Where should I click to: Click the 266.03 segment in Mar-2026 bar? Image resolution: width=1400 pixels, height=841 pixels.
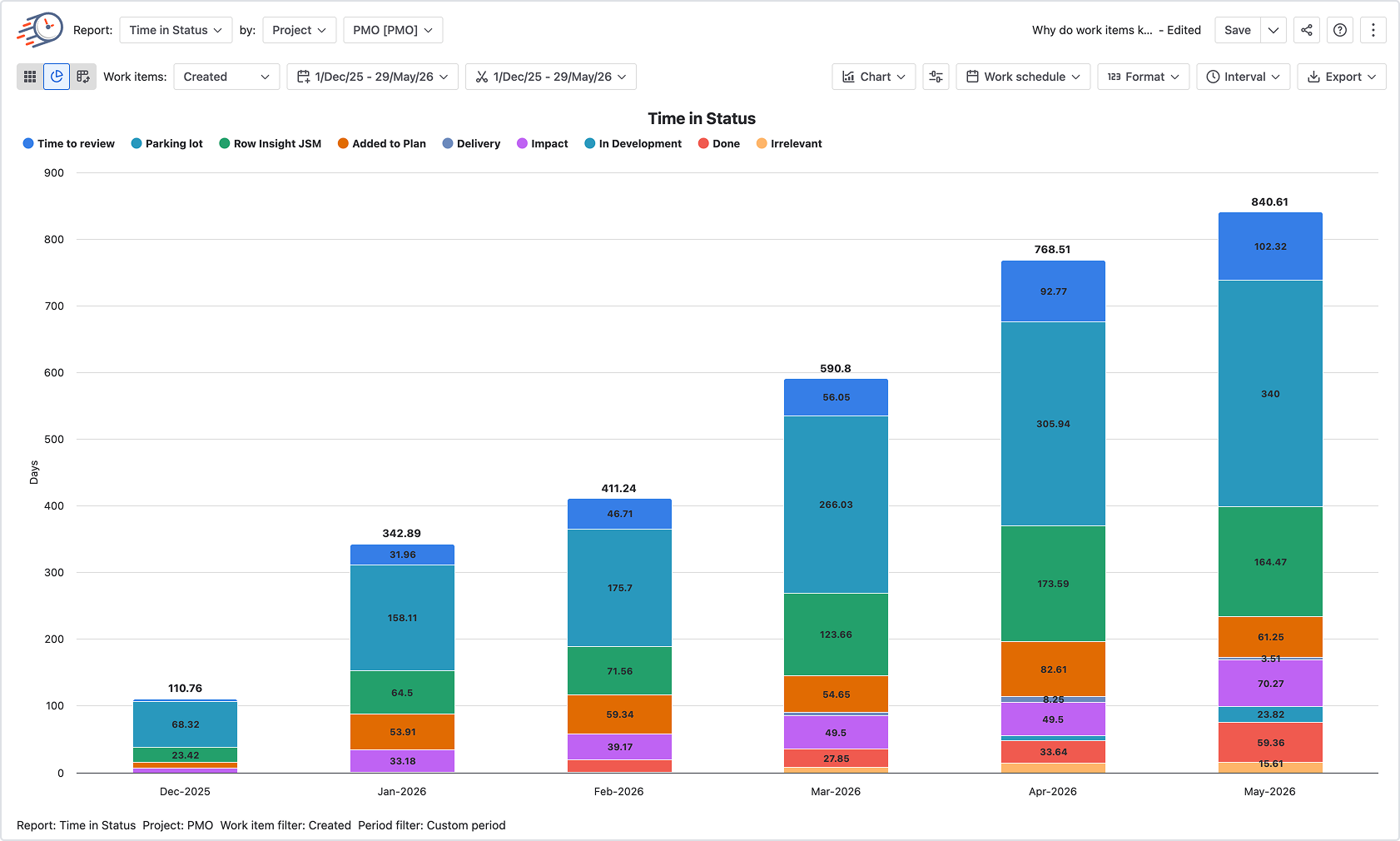[836, 505]
